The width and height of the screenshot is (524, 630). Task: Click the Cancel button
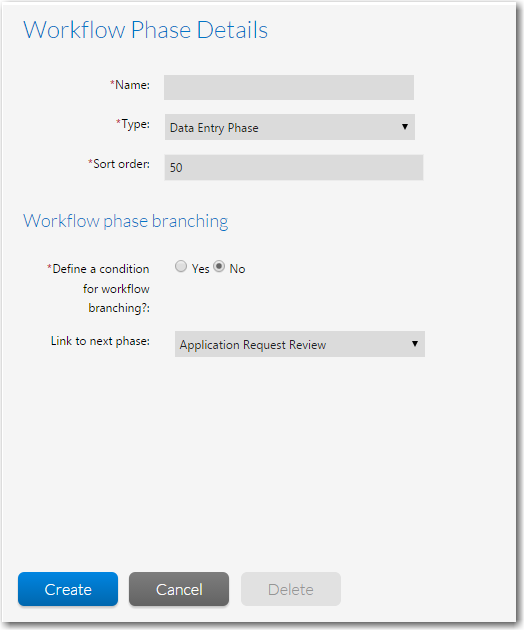click(x=179, y=589)
